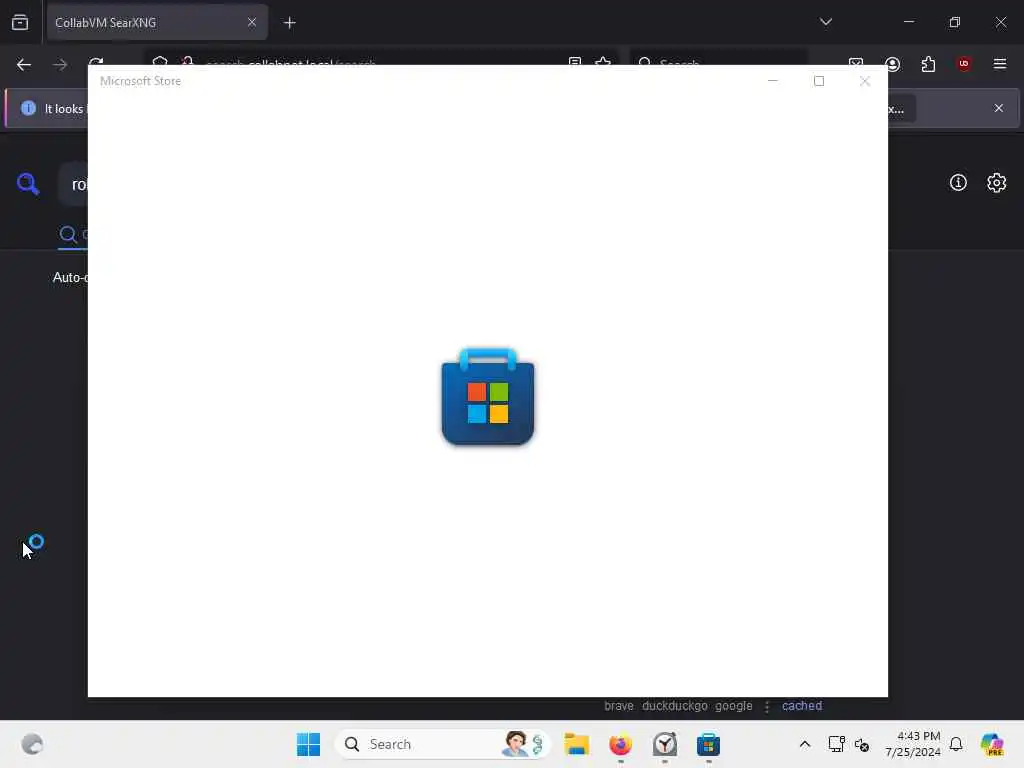Image resolution: width=1024 pixels, height=768 pixels.
Task: Minimize the Microsoft Store window
Action: [x=773, y=81]
